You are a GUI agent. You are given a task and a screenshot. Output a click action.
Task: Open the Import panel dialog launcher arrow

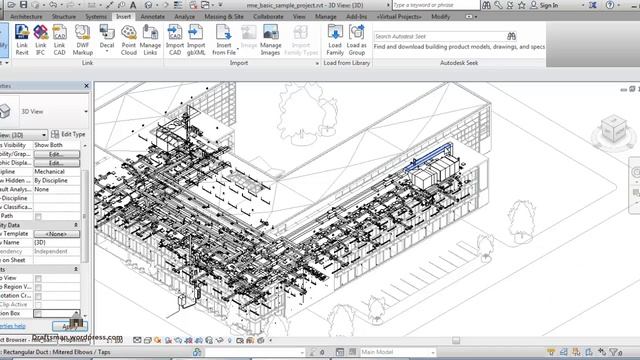pos(317,63)
